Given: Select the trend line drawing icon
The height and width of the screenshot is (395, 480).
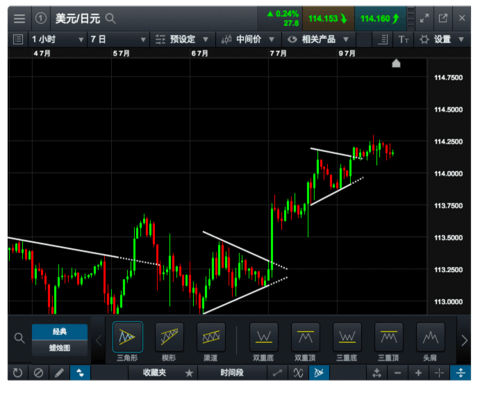Looking at the screenshot, I should (277, 373).
